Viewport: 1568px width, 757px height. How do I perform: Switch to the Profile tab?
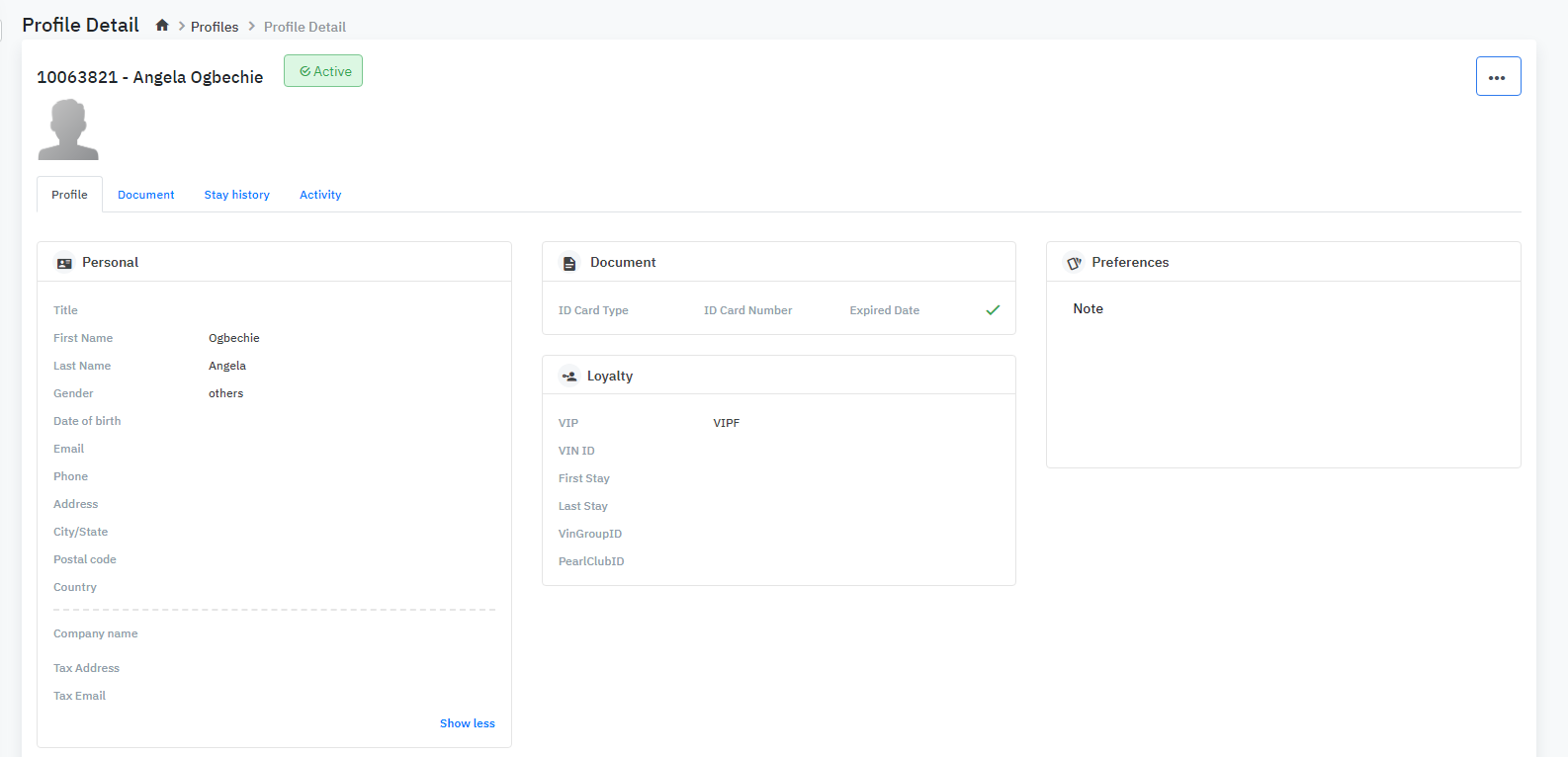(69, 195)
